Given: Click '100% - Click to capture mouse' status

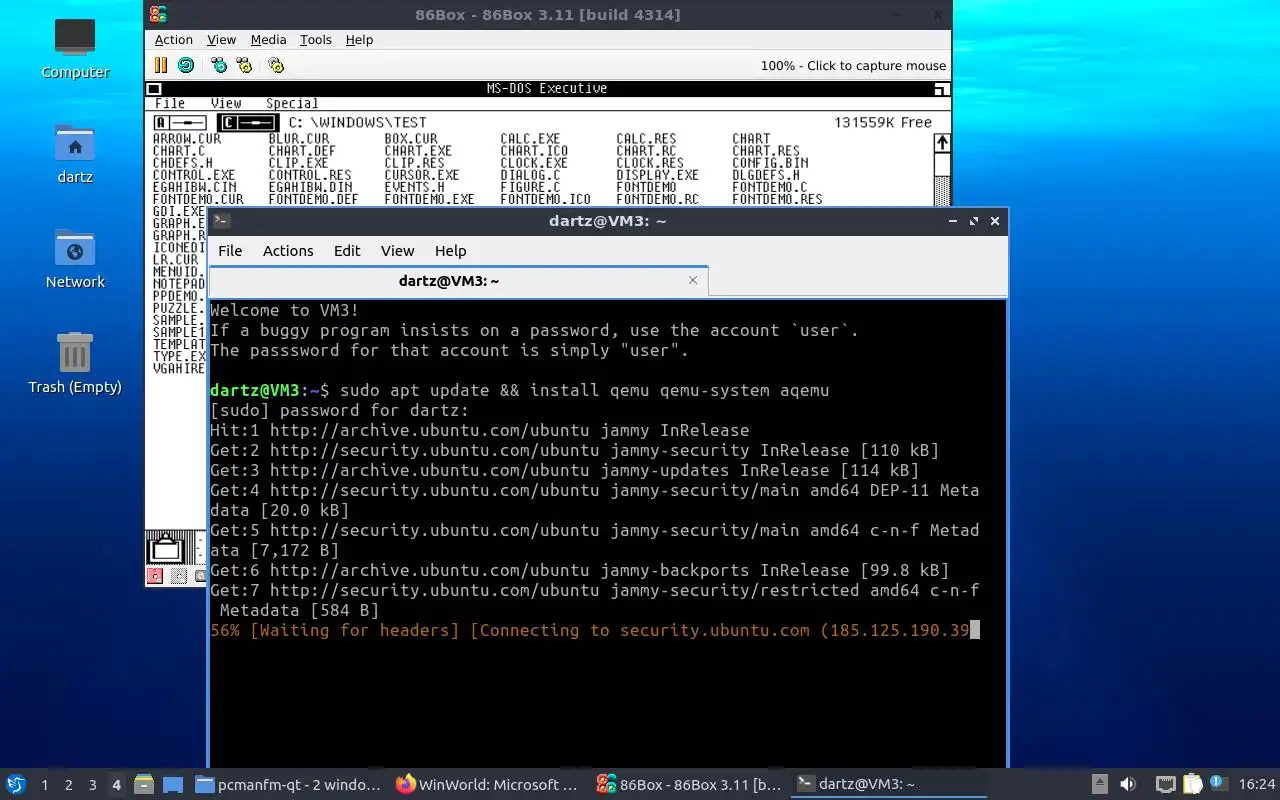Looking at the screenshot, I should pos(853,66).
